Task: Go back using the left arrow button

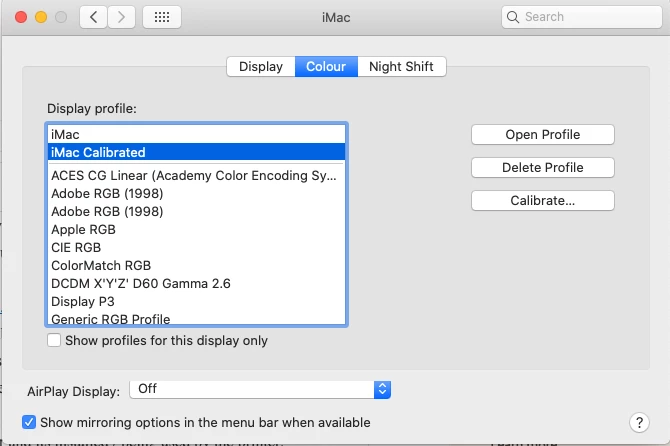Action: [93, 17]
